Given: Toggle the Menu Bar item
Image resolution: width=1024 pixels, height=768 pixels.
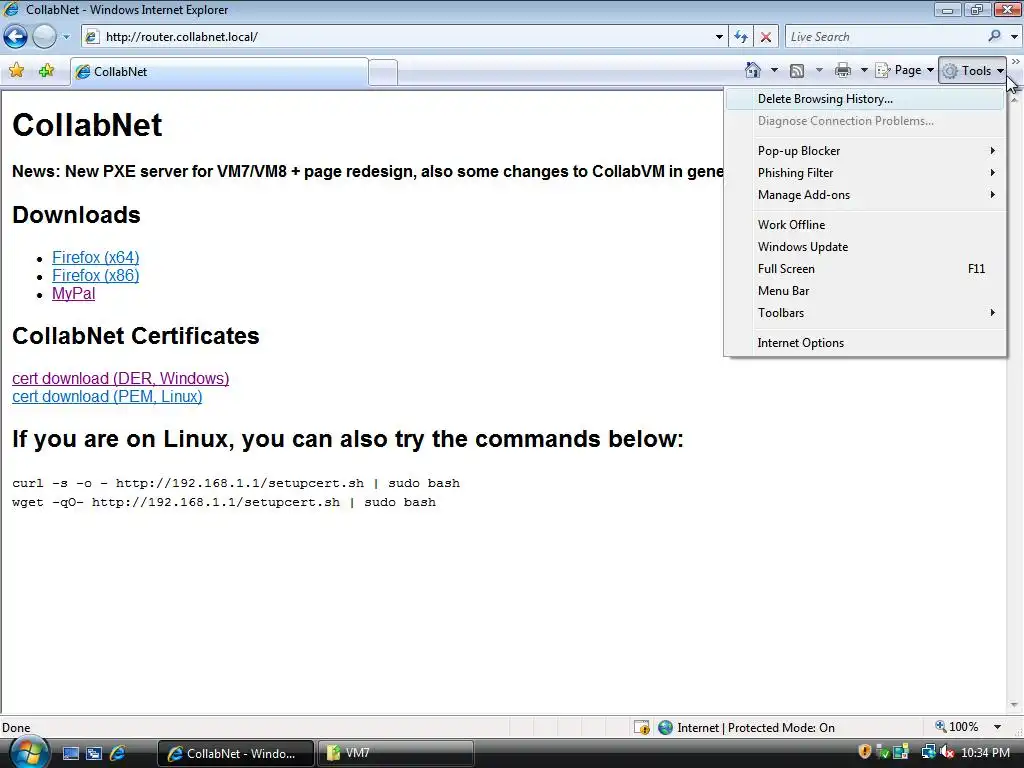Looking at the screenshot, I should (x=865, y=291).
